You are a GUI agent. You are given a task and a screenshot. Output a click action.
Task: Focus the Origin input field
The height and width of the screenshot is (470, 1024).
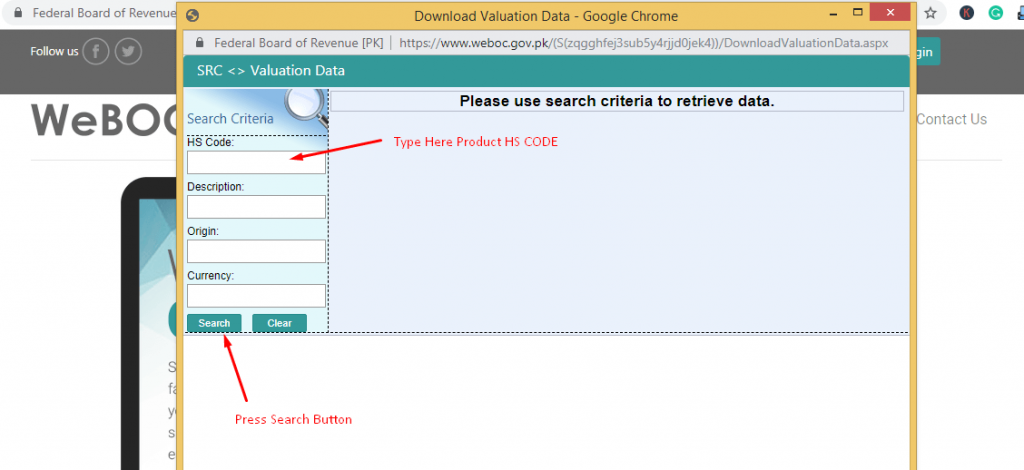click(x=256, y=251)
